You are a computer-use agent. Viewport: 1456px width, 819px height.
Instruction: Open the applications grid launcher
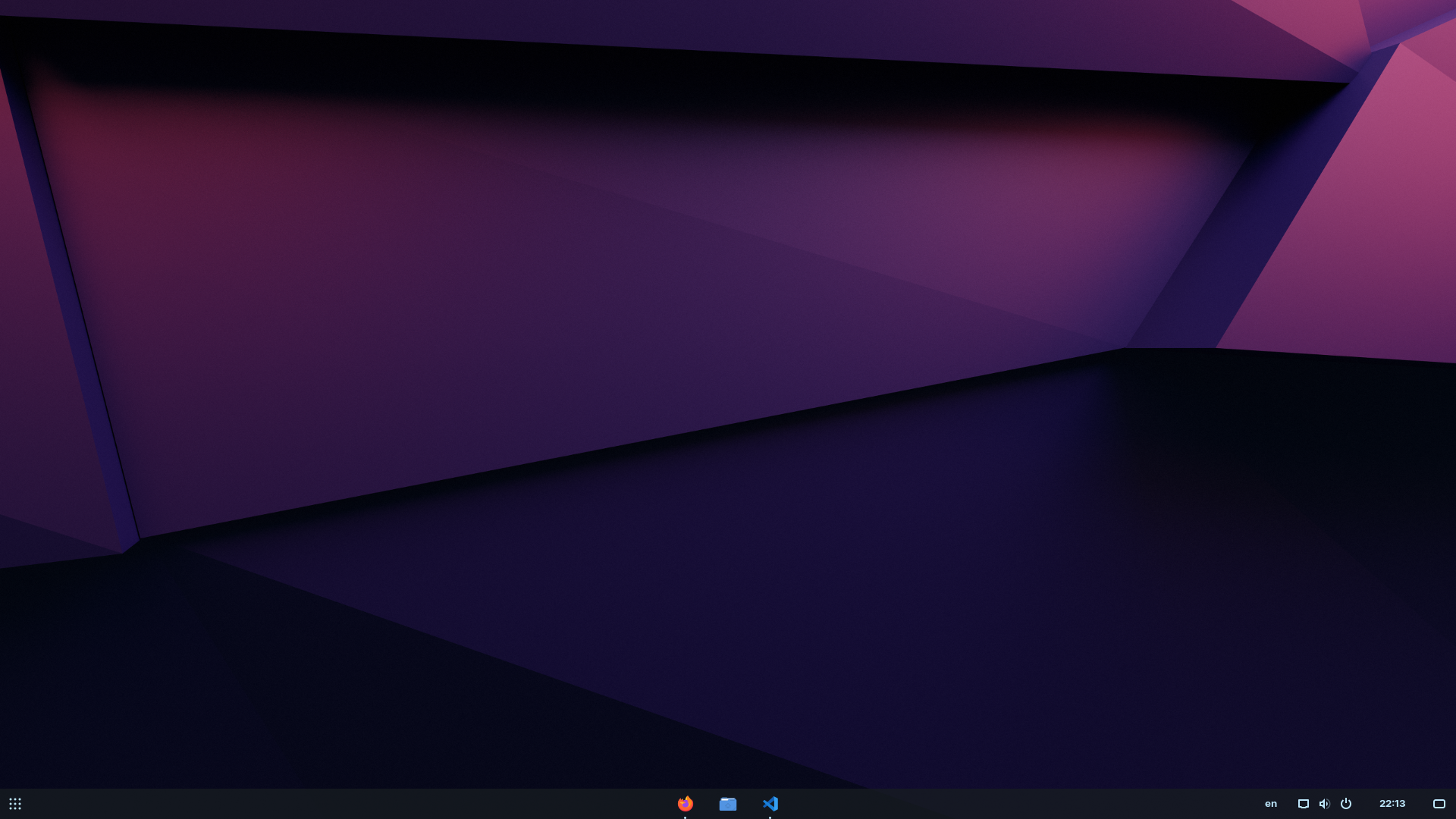(x=15, y=804)
